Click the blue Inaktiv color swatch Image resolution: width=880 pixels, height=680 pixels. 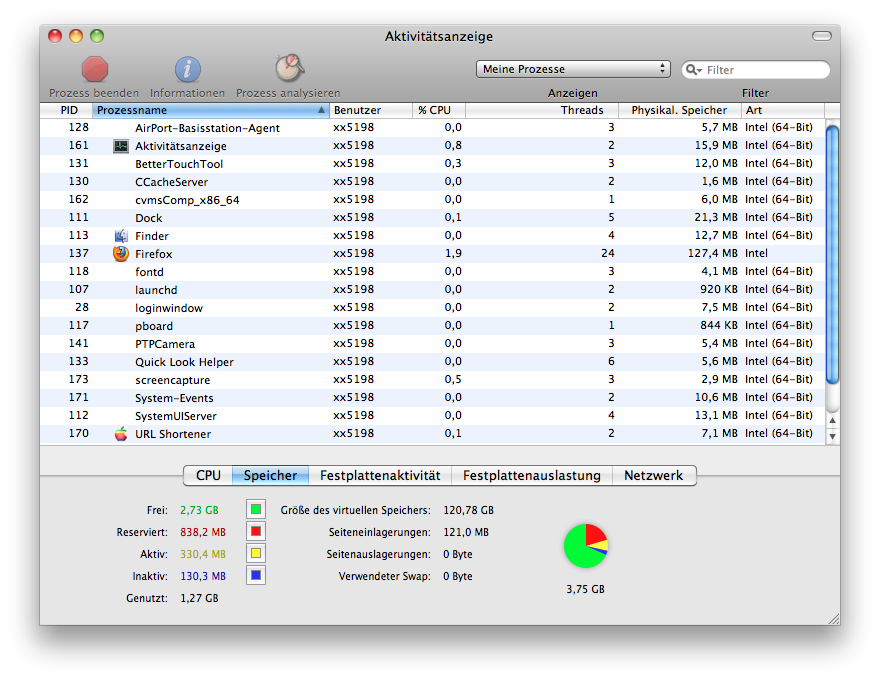pos(256,576)
